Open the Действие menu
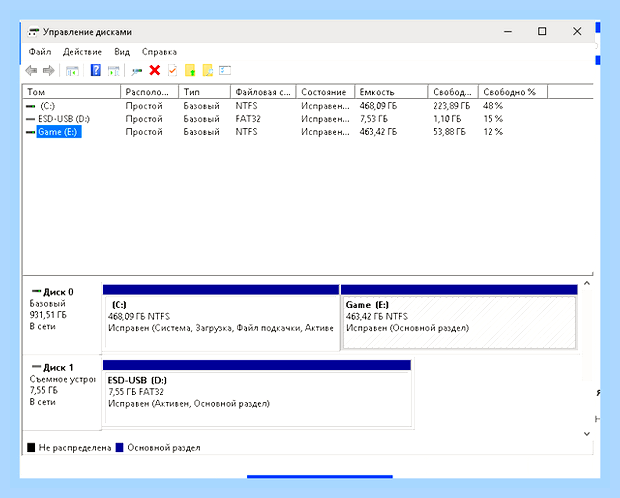The width and height of the screenshot is (620, 498). (82, 52)
